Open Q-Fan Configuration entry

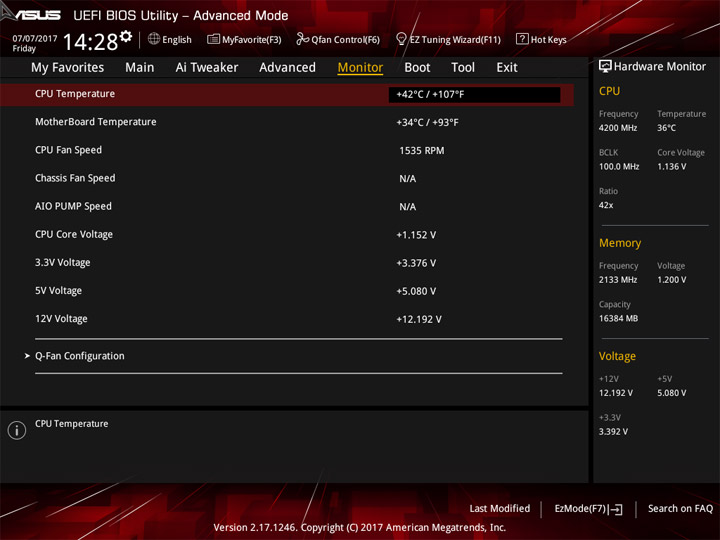pos(79,356)
